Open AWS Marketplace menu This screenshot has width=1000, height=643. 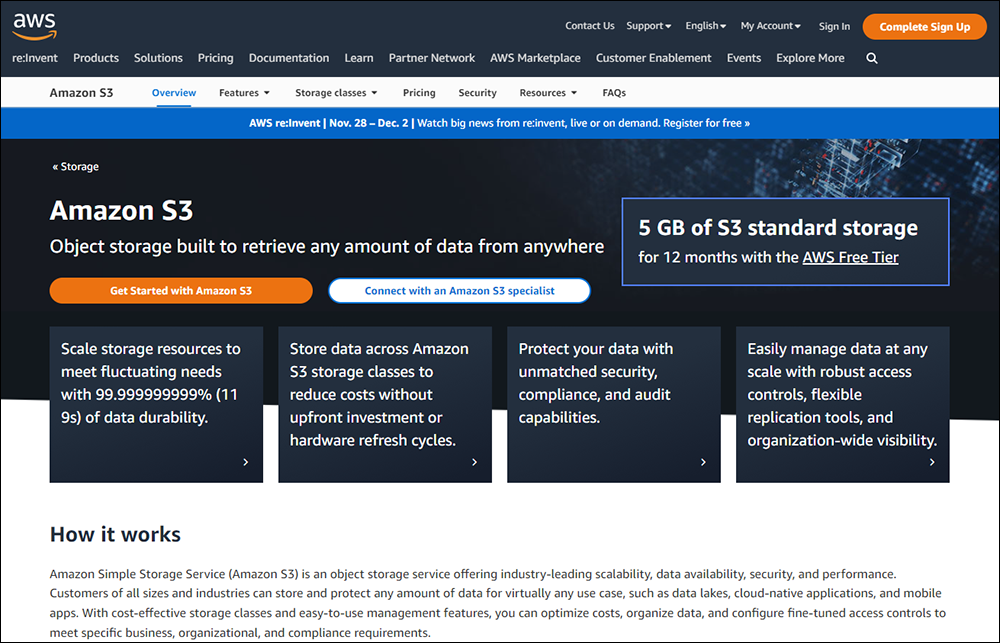click(x=535, y=58)
